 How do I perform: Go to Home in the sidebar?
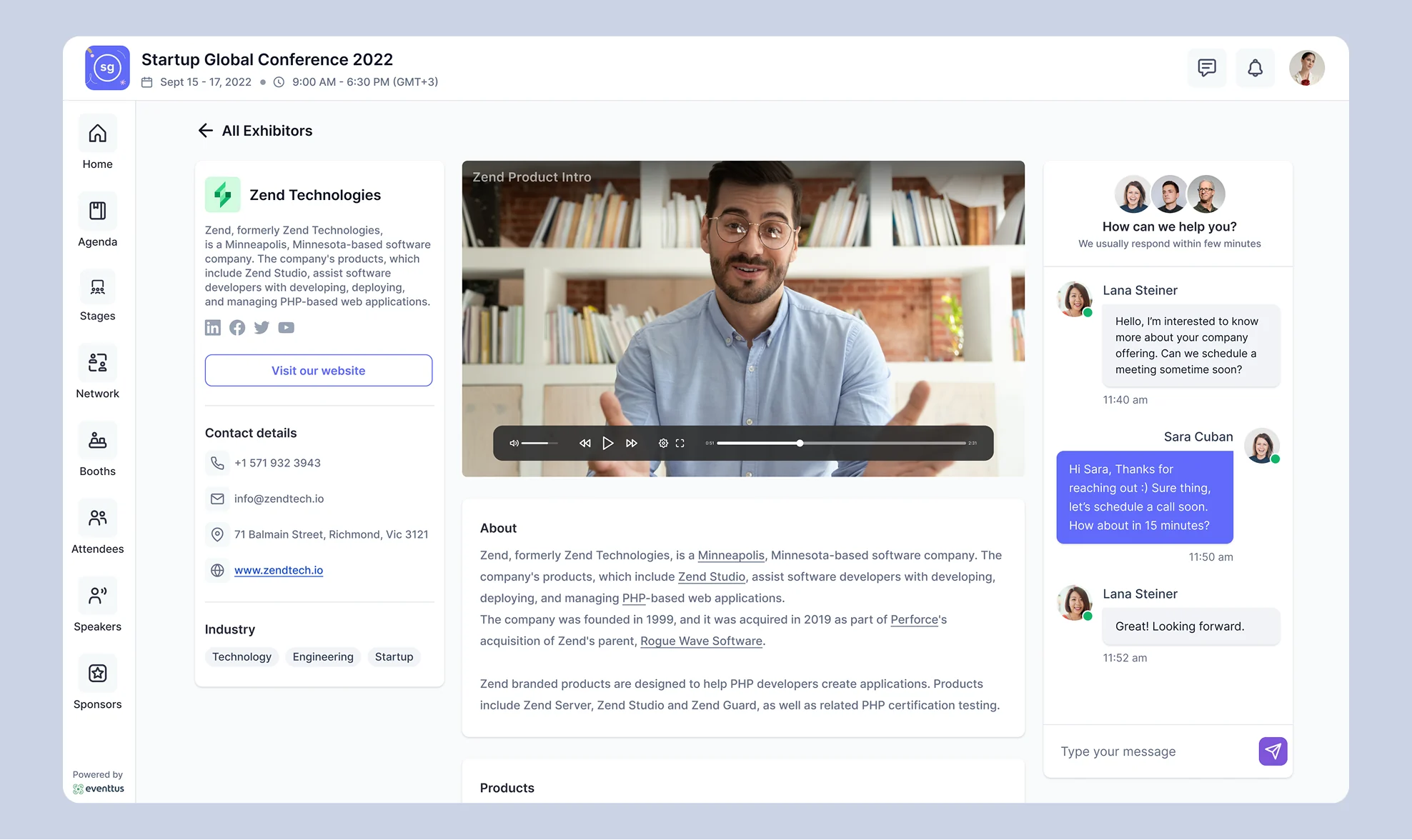coord(97,143)
